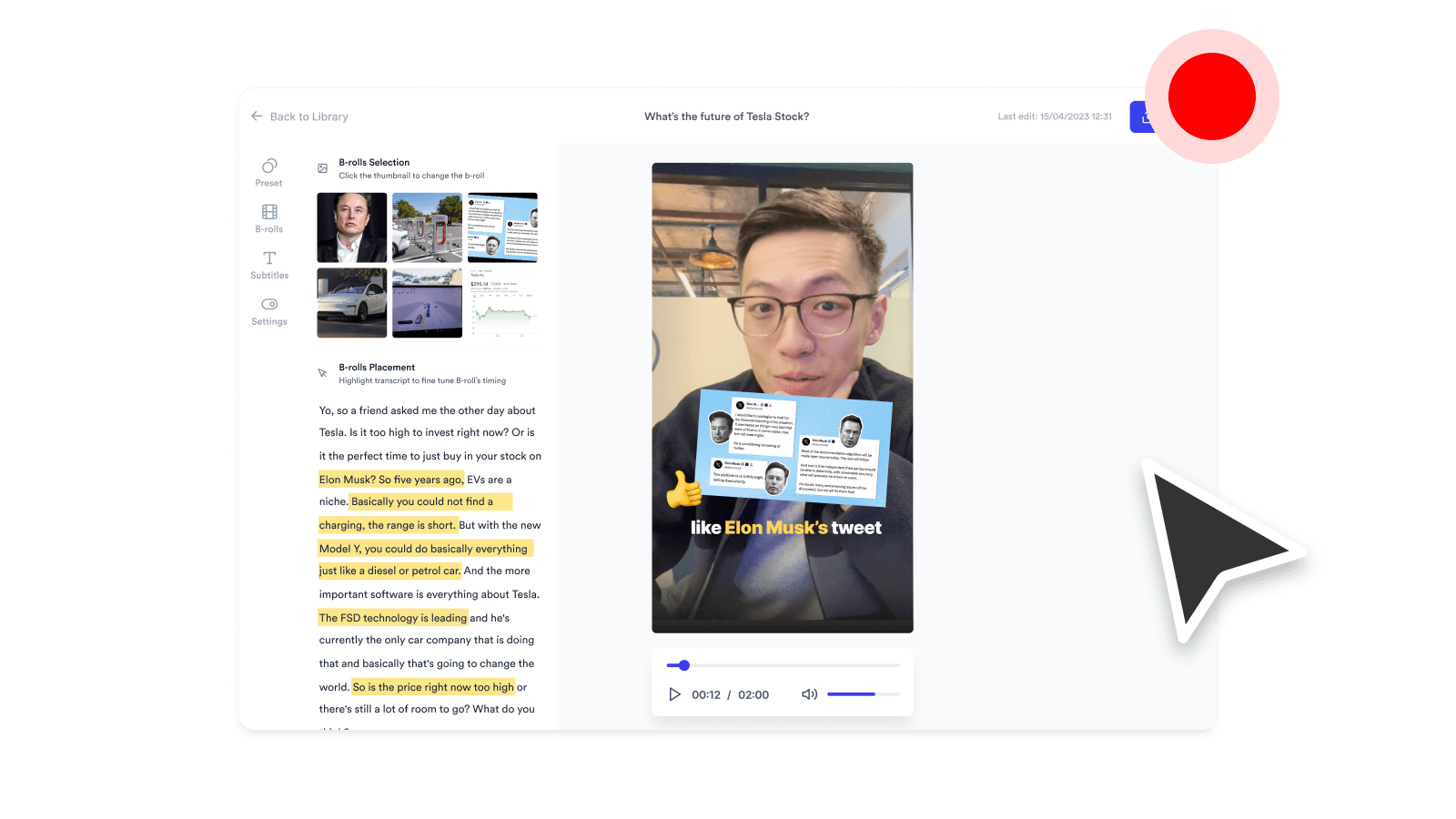
Task: Select the Tesla Supercharger station thumbnail
Action: pos(427,227)
